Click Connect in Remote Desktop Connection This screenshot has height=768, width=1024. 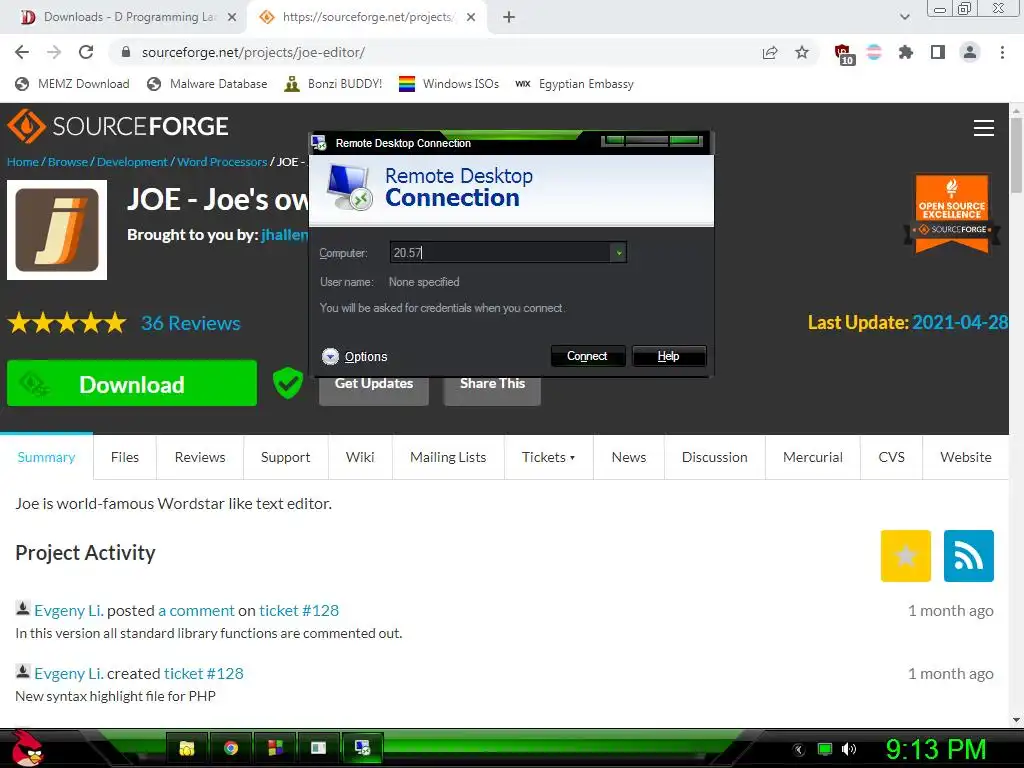click(x=587, y=356)
